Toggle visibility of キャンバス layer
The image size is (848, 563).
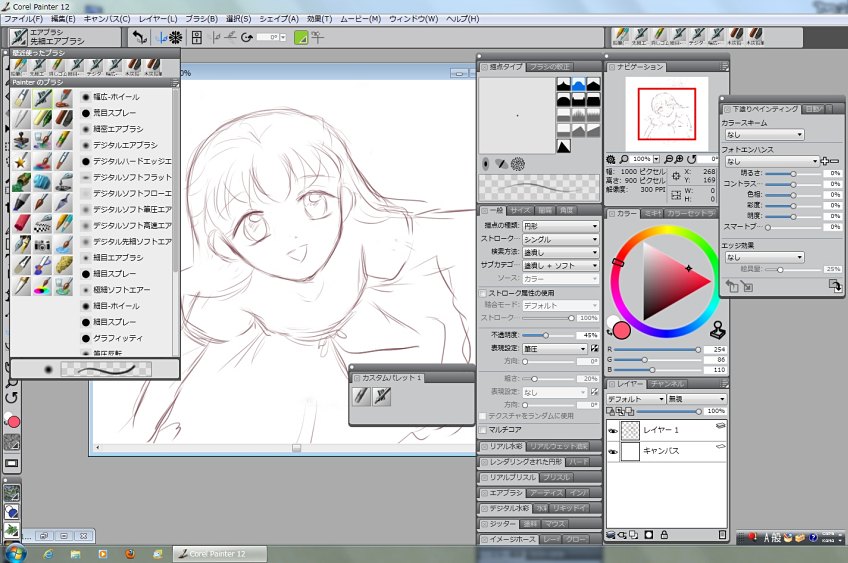click(x=613, y=452)
